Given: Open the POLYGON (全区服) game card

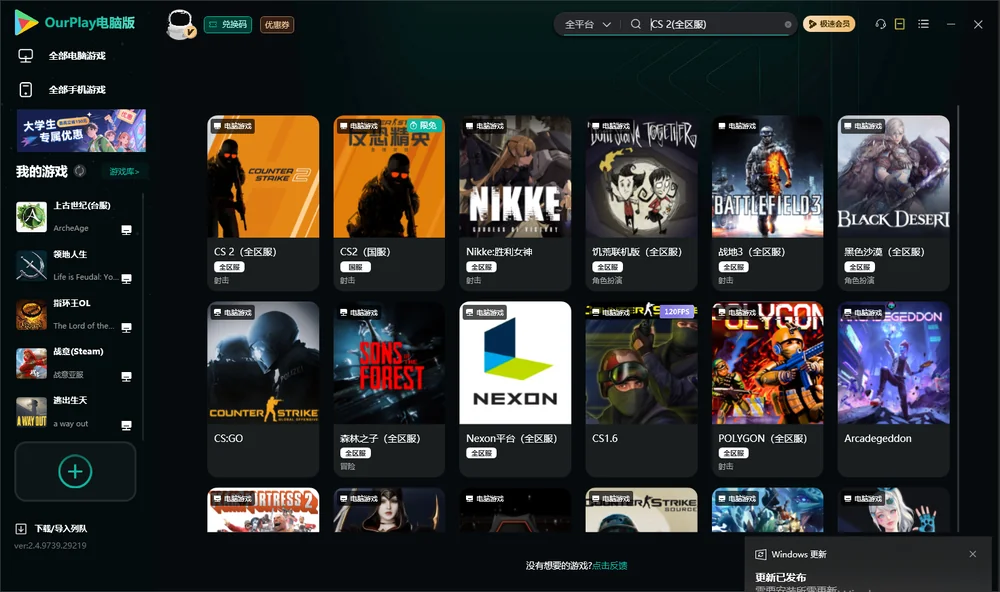Looking at the screenshot, I should coord(767,389).
